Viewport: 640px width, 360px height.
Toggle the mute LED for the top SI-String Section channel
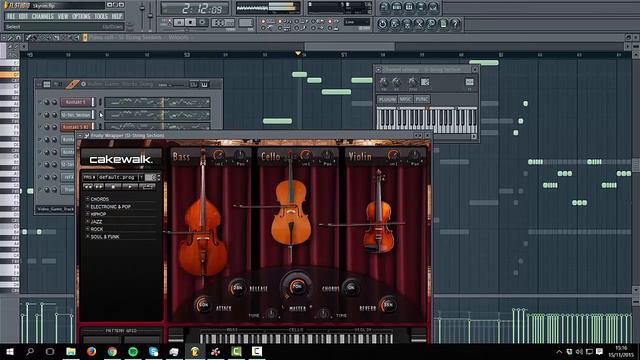point(40,115)
